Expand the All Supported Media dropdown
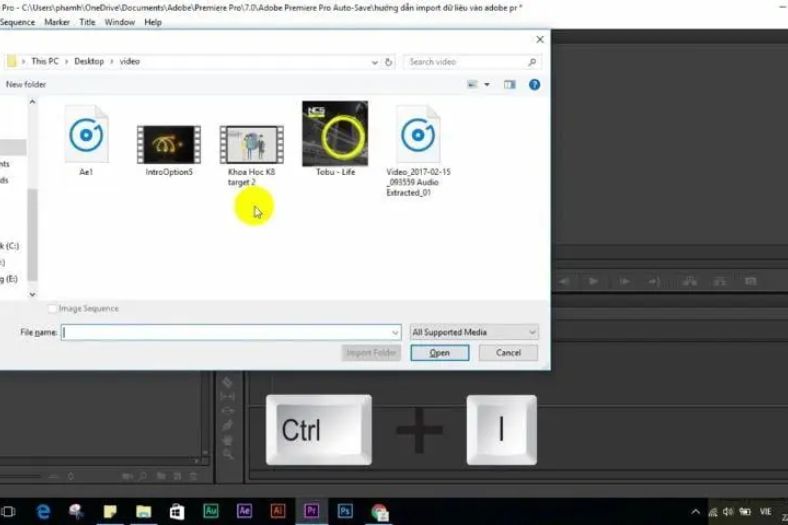This screenshot has height=525, width=788. 474,332
